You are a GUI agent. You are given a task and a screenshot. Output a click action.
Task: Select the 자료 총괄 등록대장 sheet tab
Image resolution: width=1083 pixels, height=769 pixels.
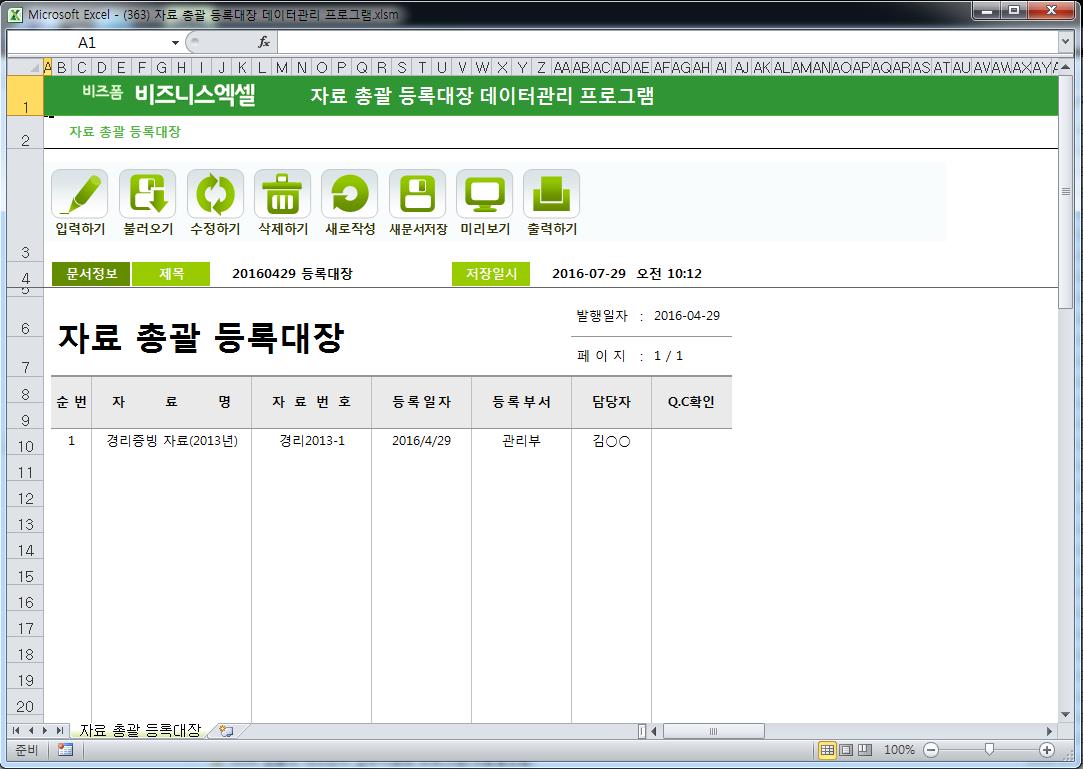coord(139,731)
